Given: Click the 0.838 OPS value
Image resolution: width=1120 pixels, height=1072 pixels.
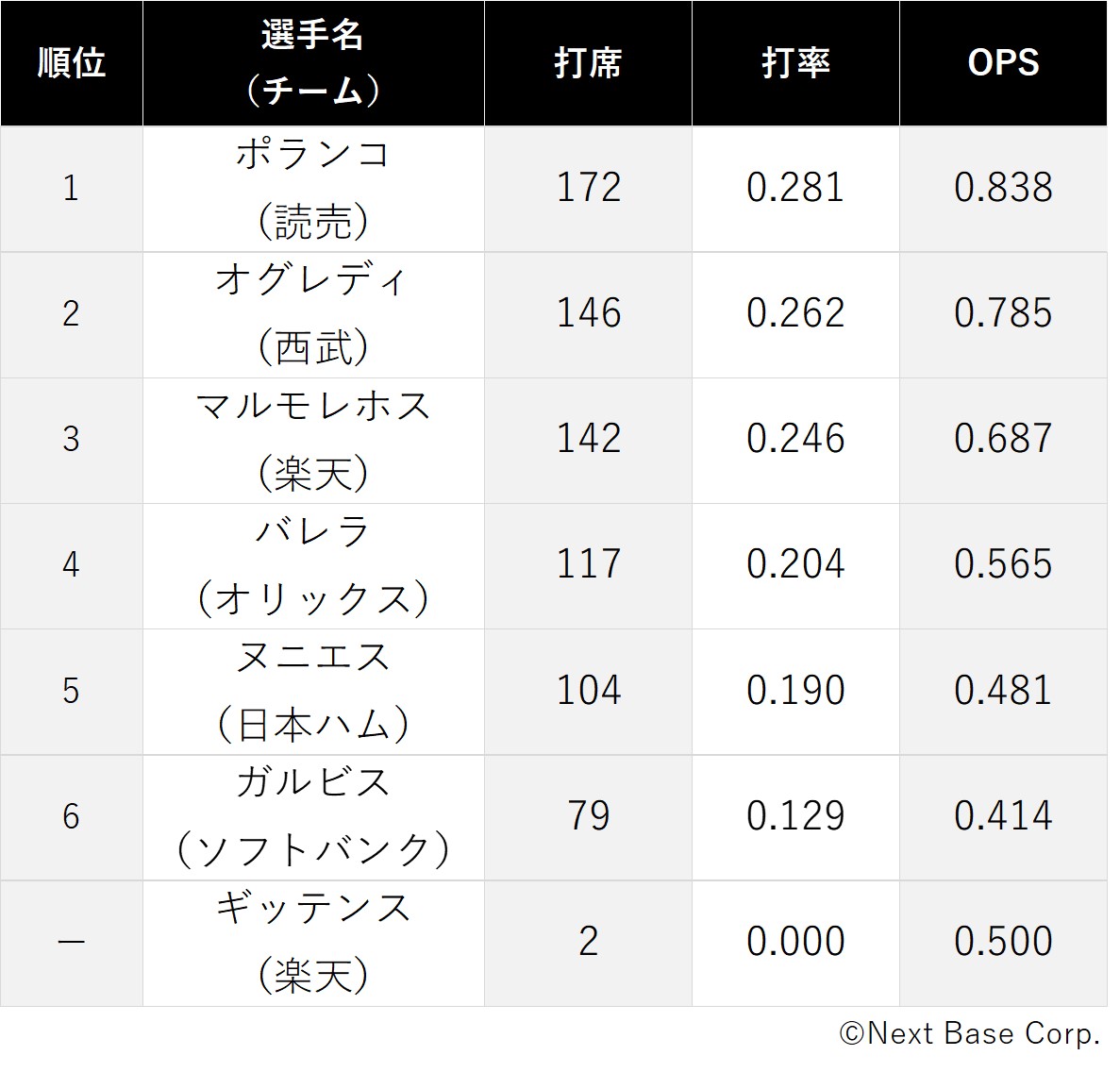Looking at the screenshot, I should 1004,190.
